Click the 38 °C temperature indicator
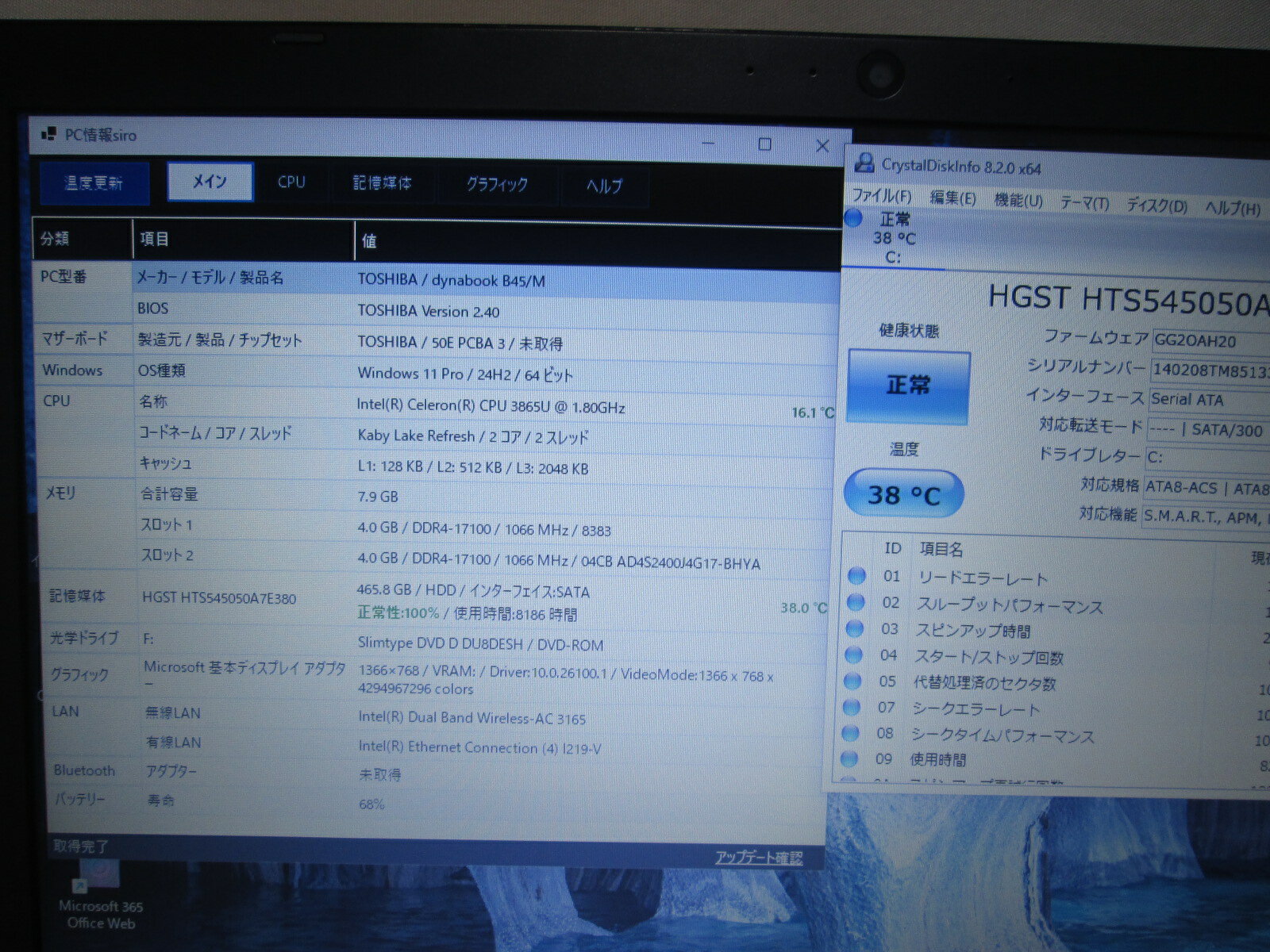This screenshot has height=952, width=1270. coord(903,494)
